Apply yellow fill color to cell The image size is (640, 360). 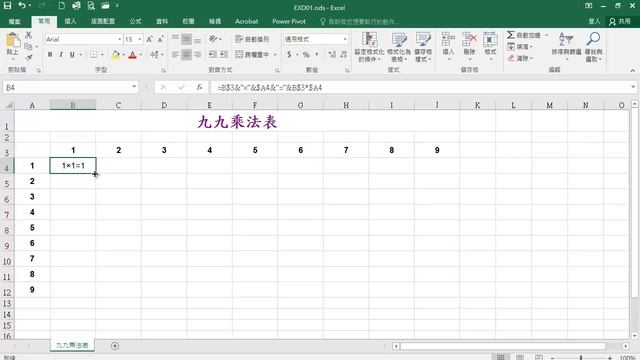116,54
